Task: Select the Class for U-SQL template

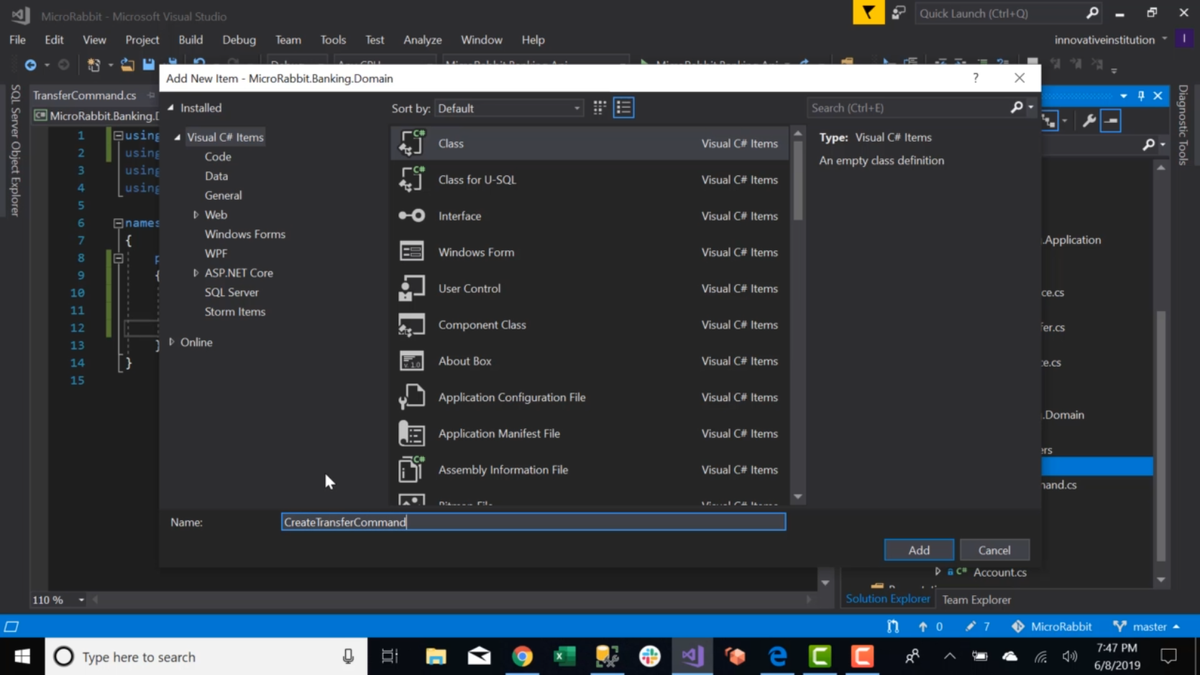Action: click(x=590, y=180)
